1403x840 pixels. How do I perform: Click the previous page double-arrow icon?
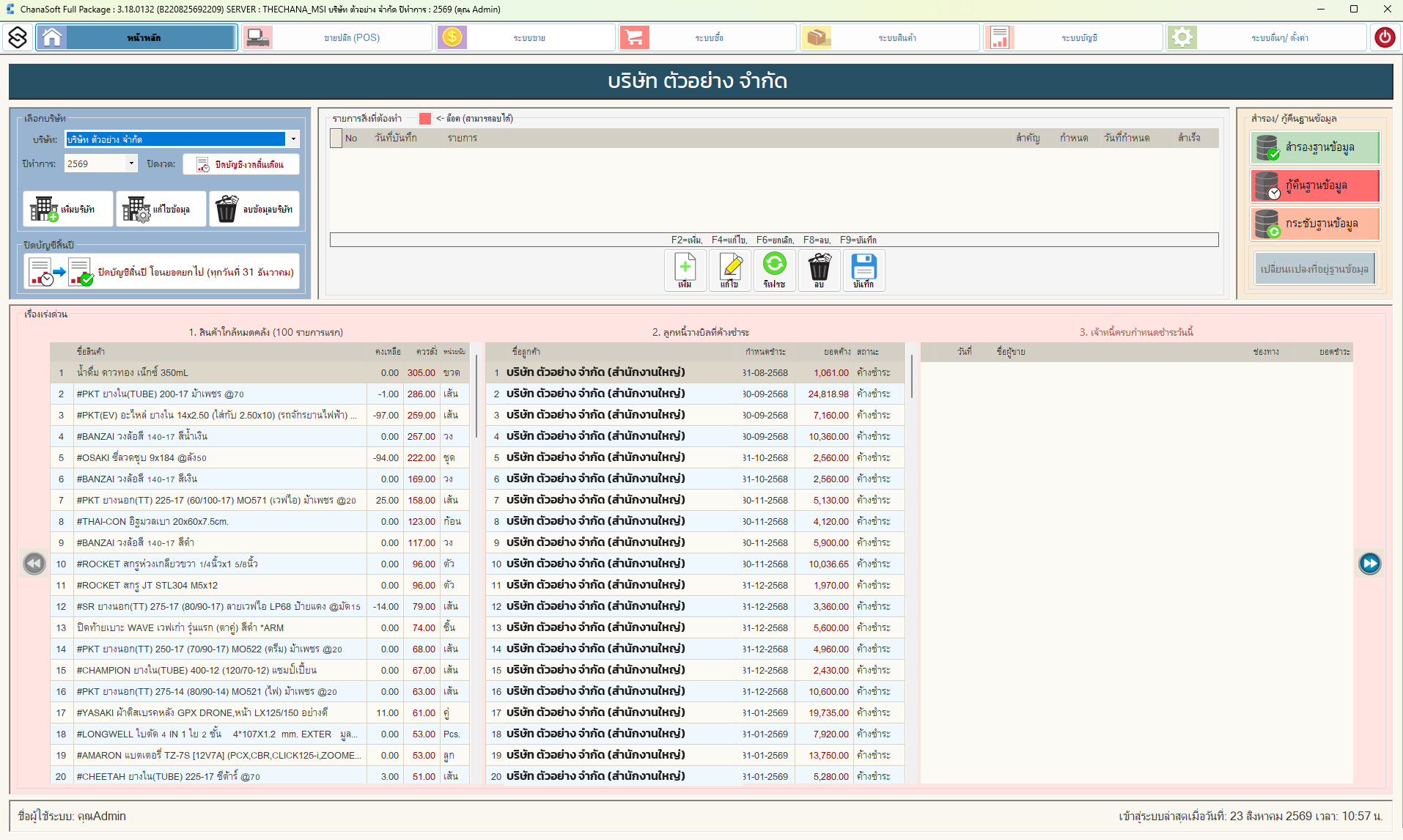coord(34,563)
